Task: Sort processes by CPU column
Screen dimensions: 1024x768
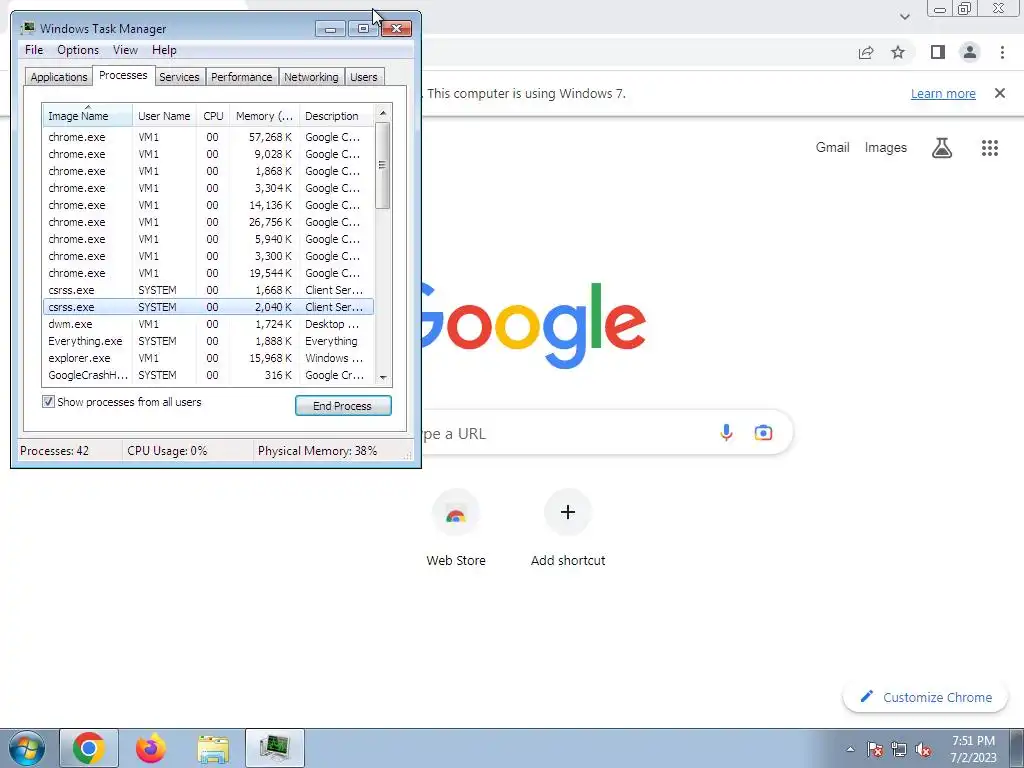Action: [213, 116]
